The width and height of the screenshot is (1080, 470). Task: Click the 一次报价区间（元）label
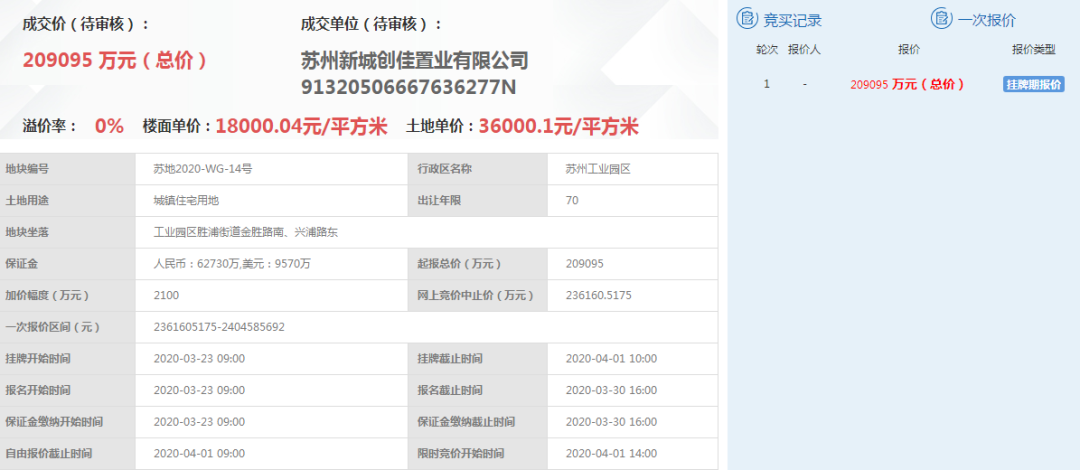tap(53, 327)
